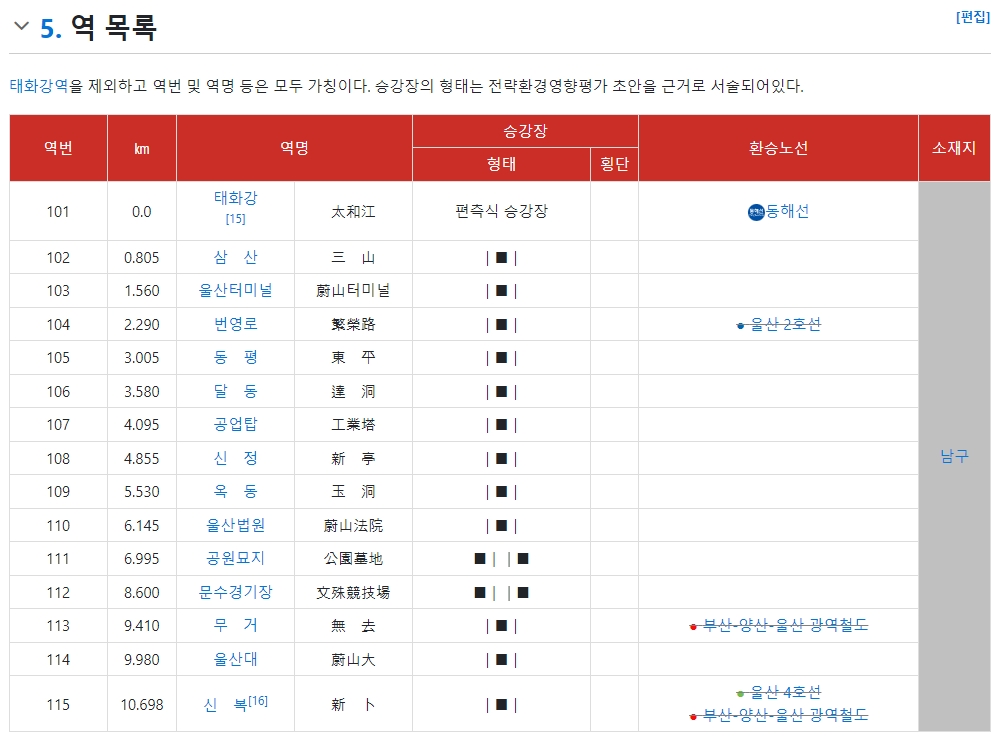Click the 역번 column header
This screenshot has height=747, width=1004.
58,148
